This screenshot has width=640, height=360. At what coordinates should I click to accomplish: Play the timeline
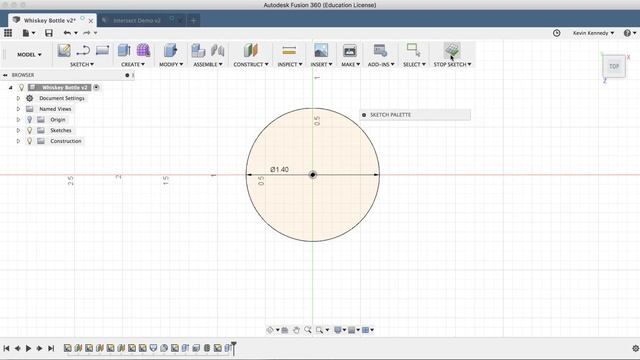pos(29,348)
